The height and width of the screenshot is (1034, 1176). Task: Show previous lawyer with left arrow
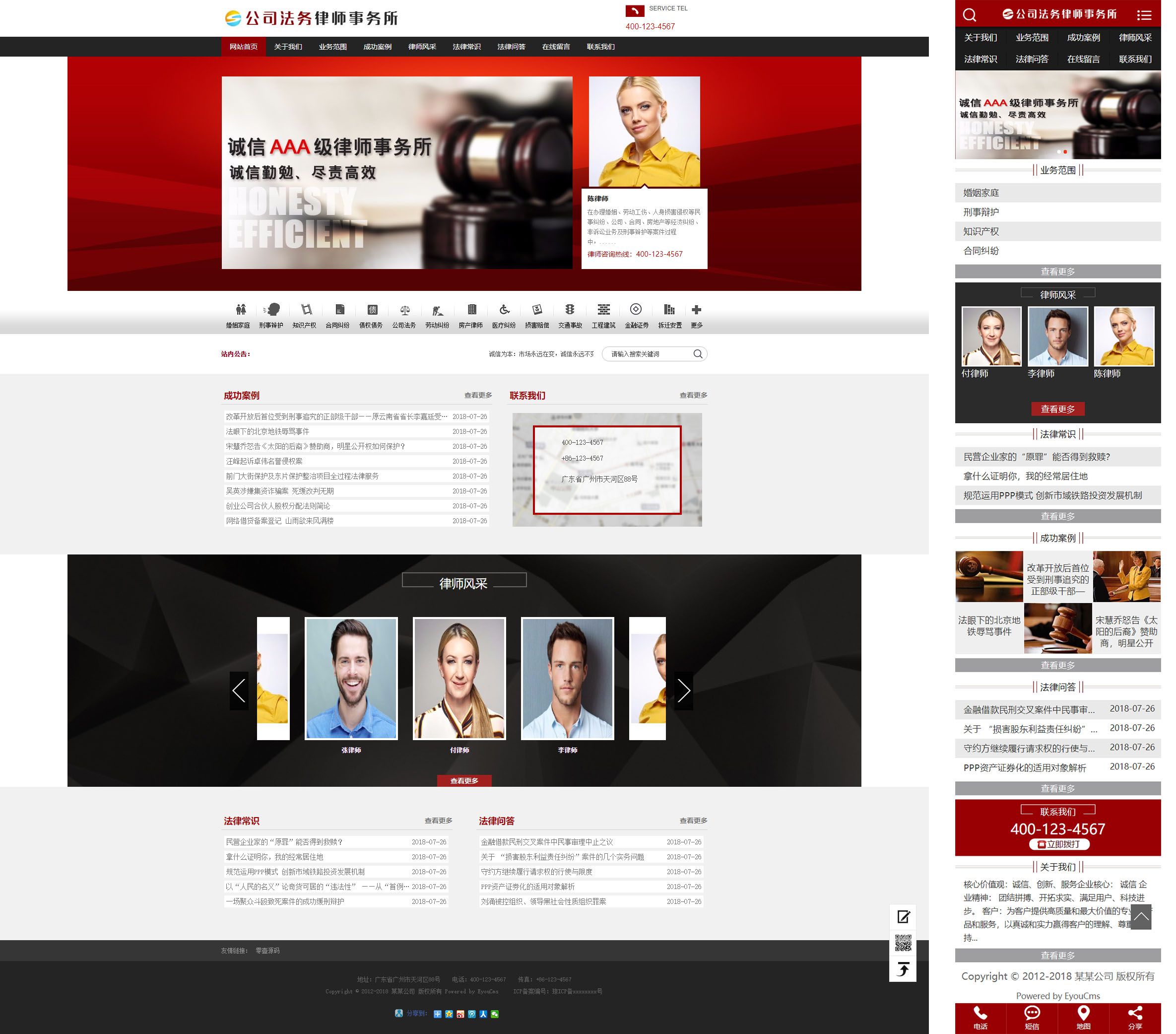tap(239, 690)
